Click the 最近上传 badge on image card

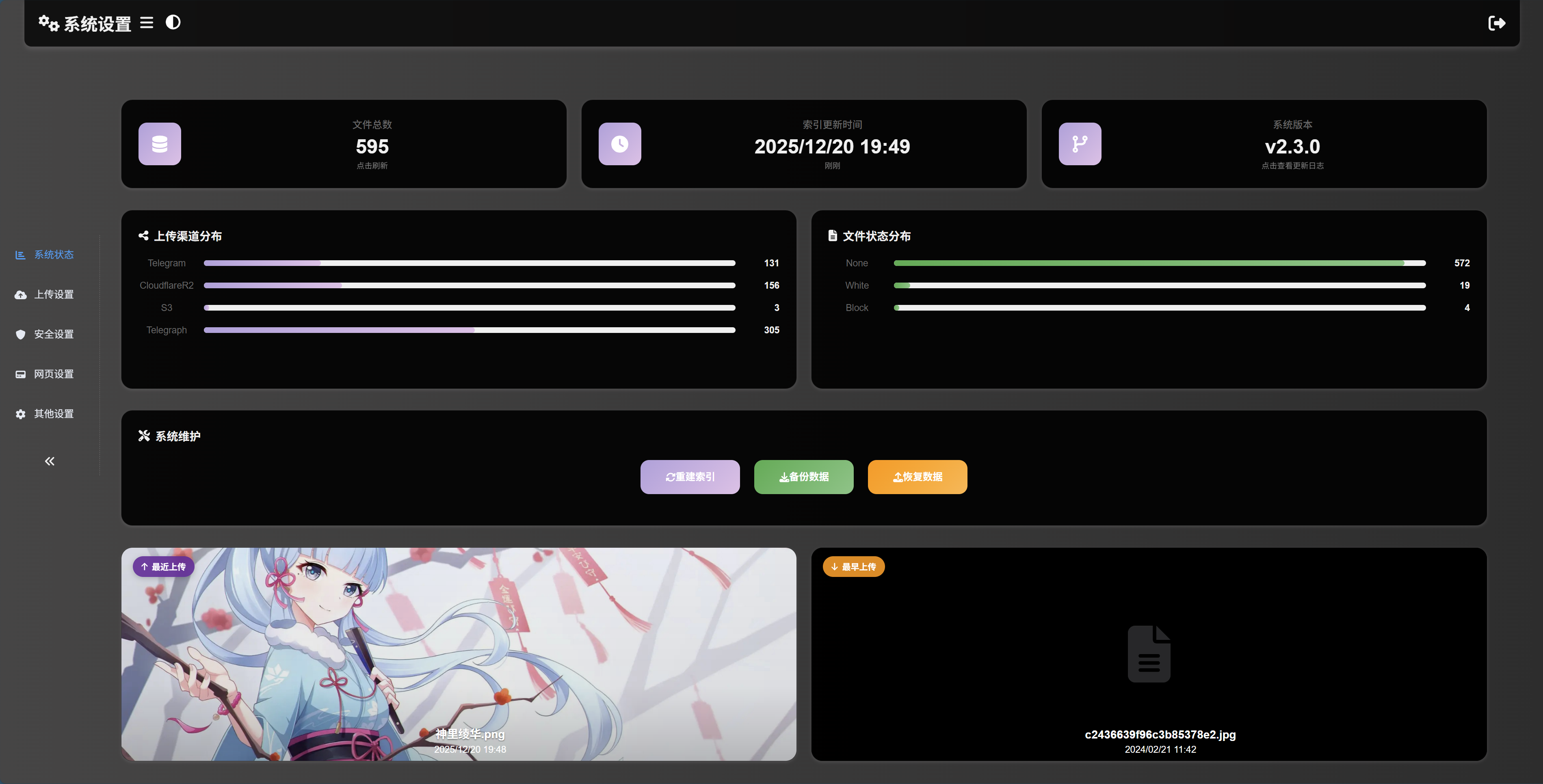point(164,567)
